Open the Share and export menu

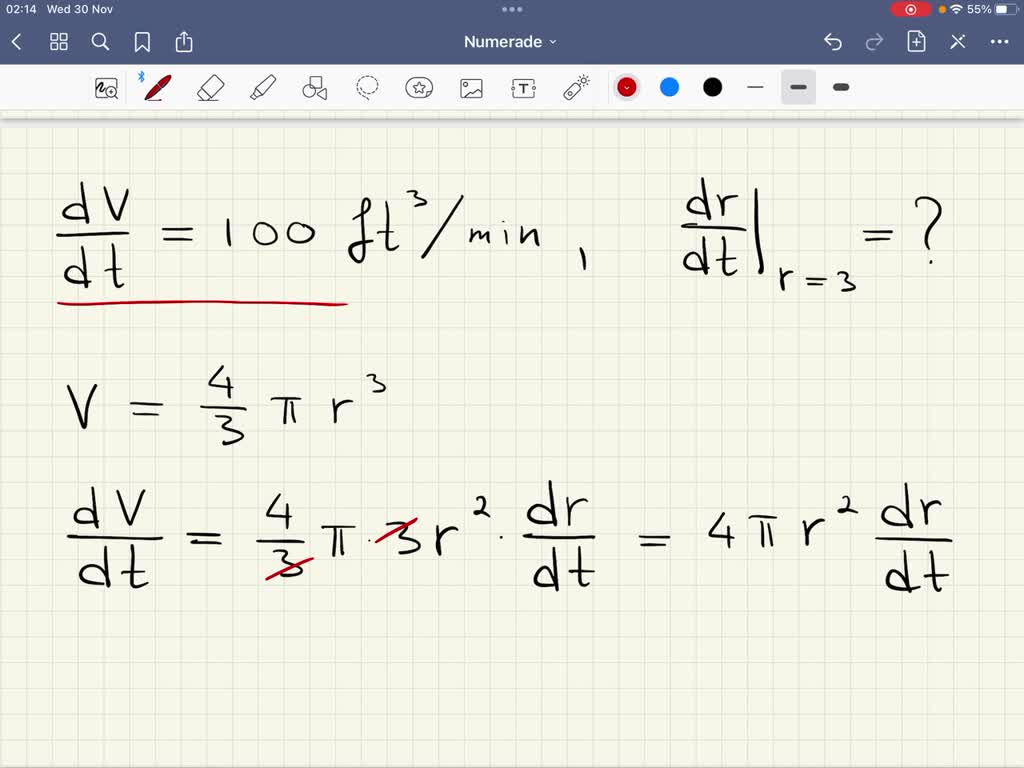click(x=184, y=42)
